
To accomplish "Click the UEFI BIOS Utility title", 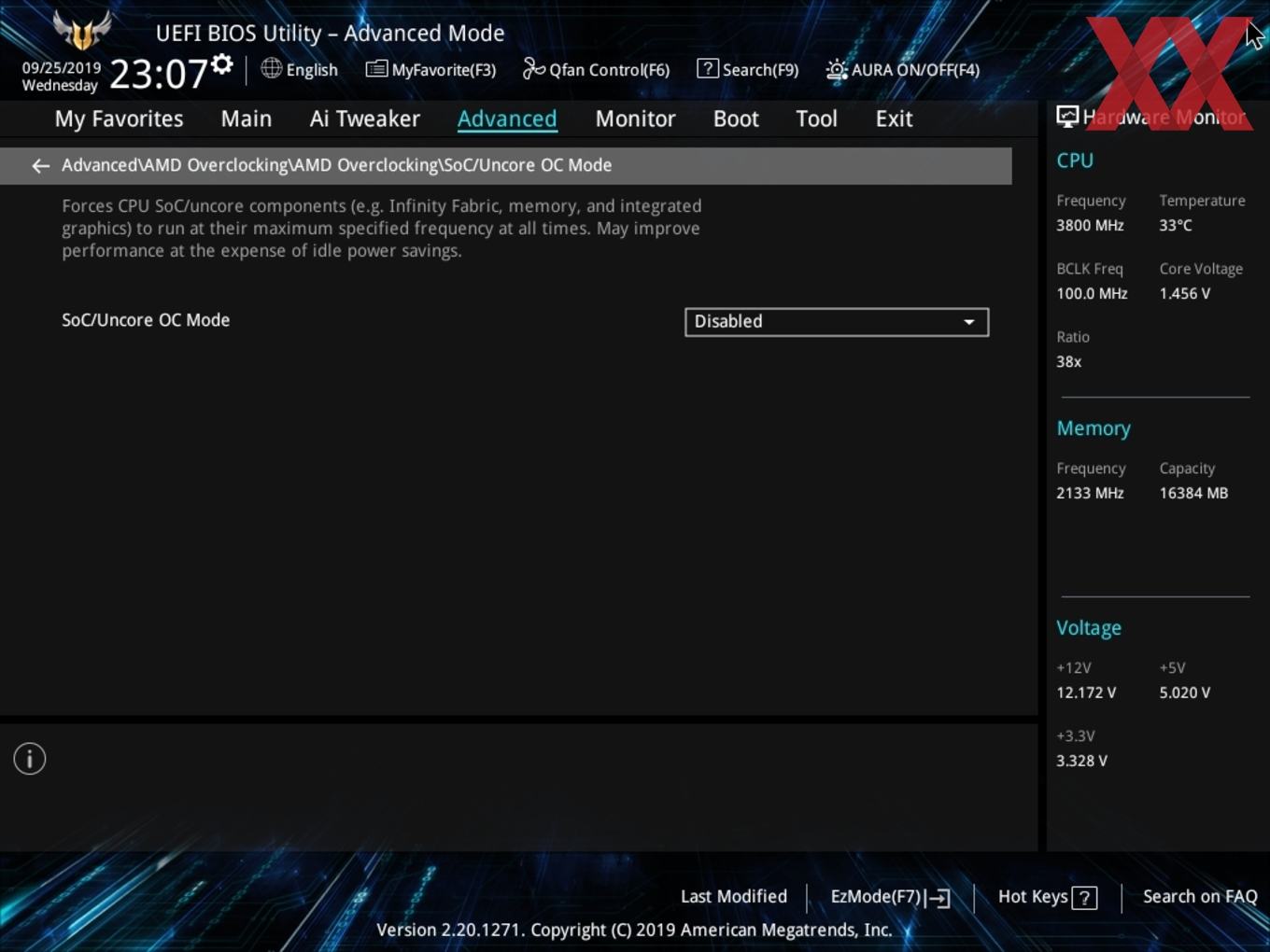I will click(330, 33).
